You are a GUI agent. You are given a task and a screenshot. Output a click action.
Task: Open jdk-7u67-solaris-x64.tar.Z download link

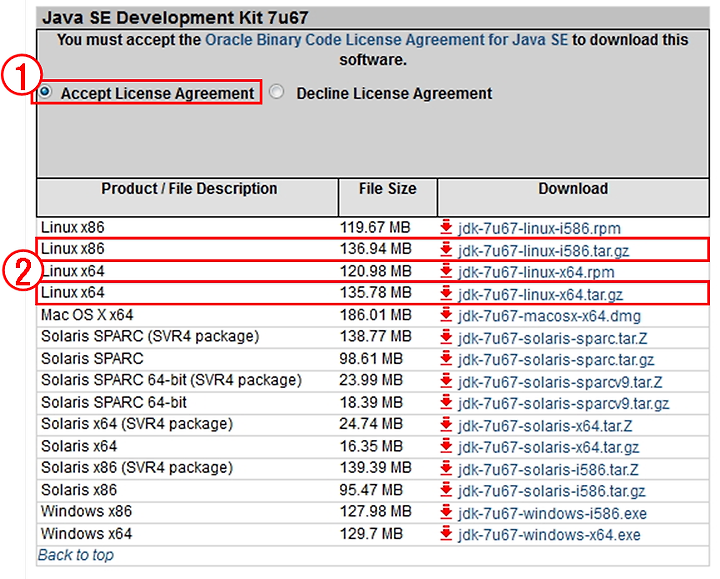(x=545, y=426)
